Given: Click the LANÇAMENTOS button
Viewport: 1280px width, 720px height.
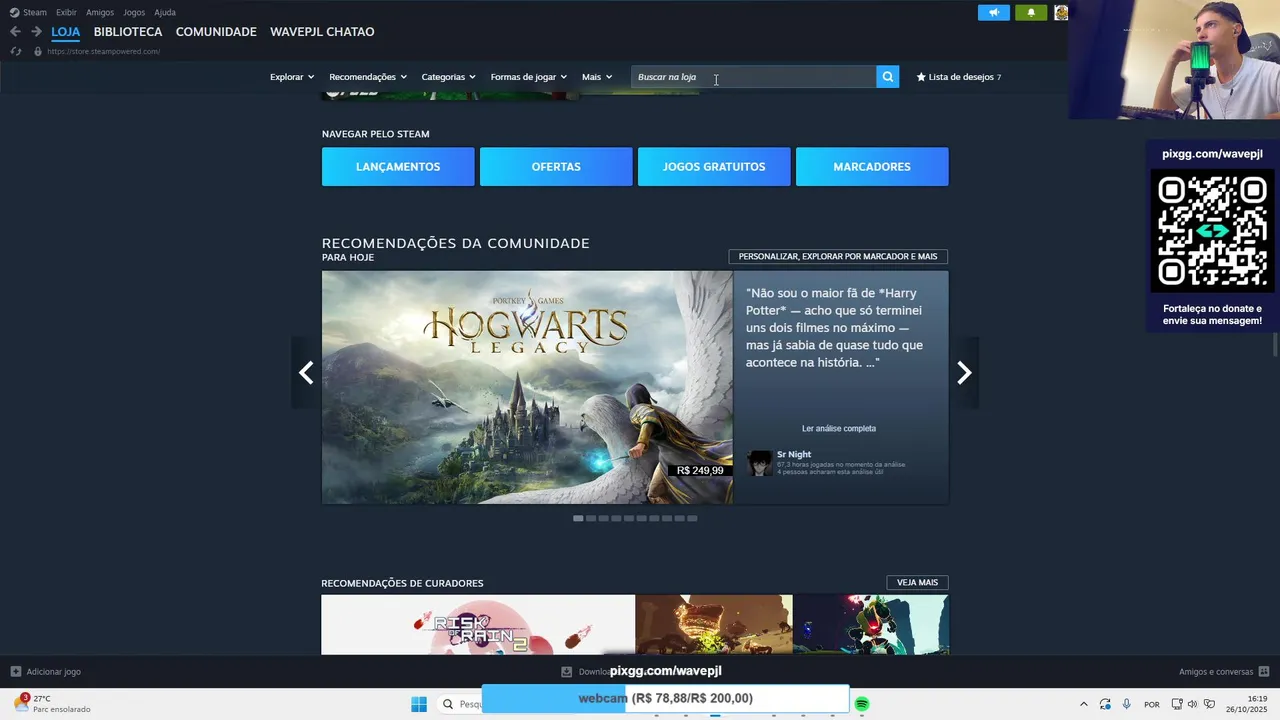Looking at the screenshot, I should (x=398, y=167).
